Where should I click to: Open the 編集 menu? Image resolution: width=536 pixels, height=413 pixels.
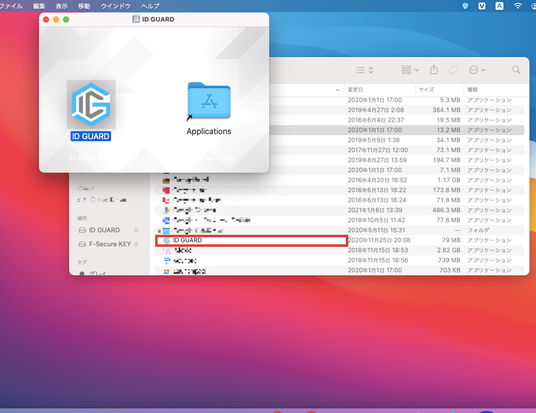(x=39, y=6)
